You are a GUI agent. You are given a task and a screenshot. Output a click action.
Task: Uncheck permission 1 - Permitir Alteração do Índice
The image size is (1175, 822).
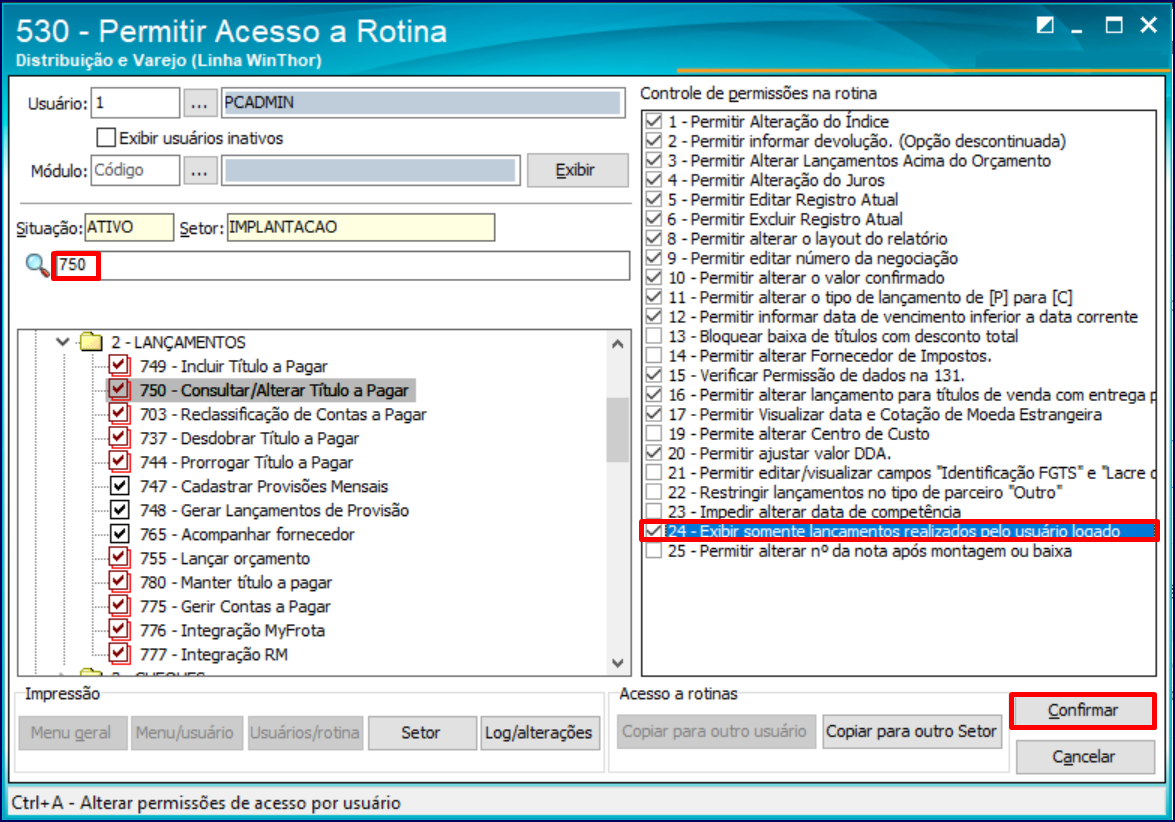point(654,121)
